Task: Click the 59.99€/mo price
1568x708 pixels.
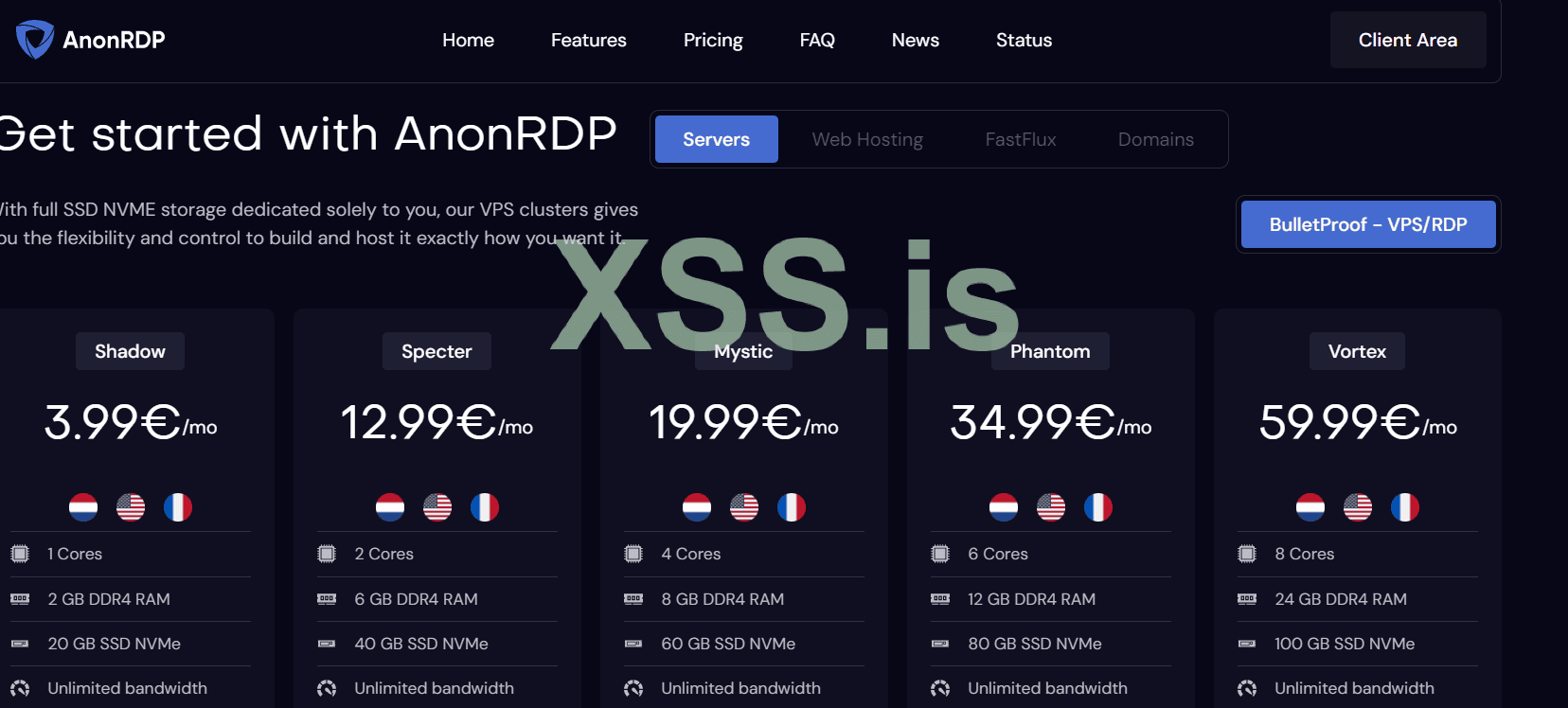Action: click(x=1358, y=422)
